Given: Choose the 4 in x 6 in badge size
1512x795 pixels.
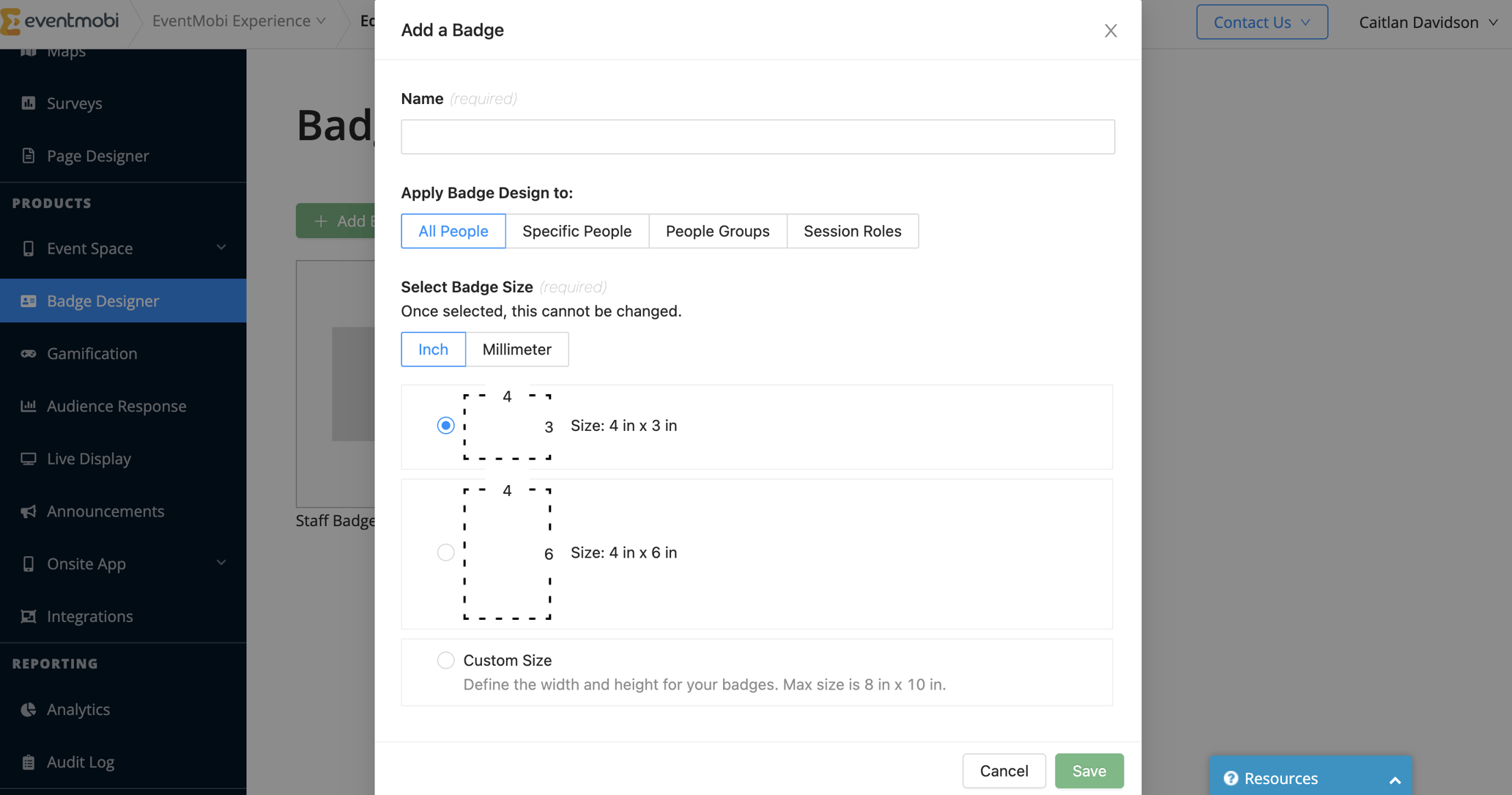Looking at the screenshot, I should (x=445, y=552).
